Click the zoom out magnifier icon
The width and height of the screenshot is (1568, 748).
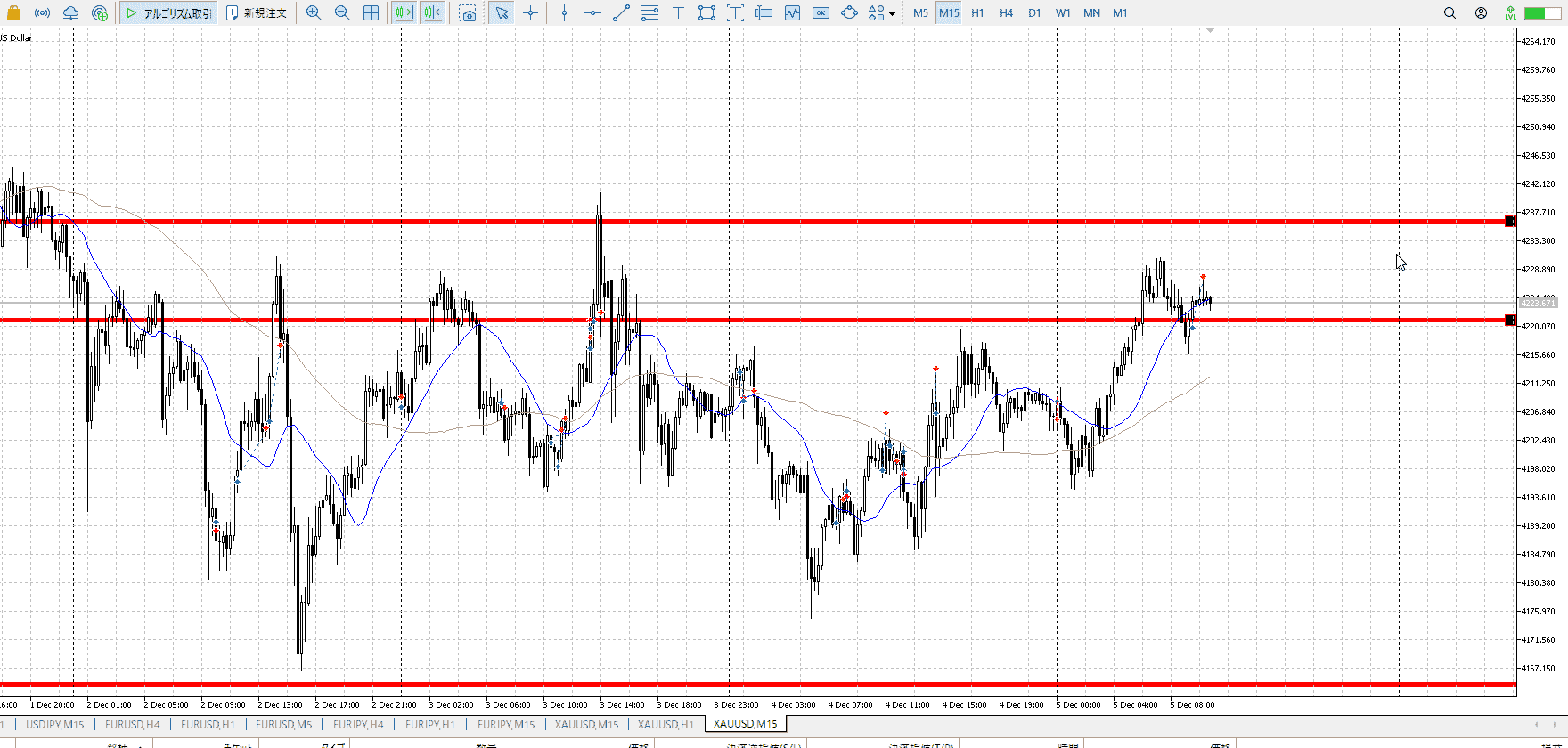tap(342, 13)
